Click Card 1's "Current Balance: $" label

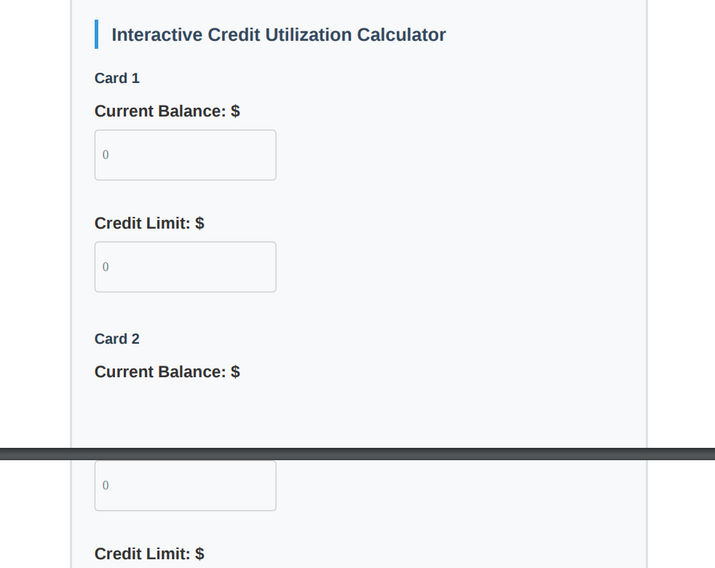167,111
